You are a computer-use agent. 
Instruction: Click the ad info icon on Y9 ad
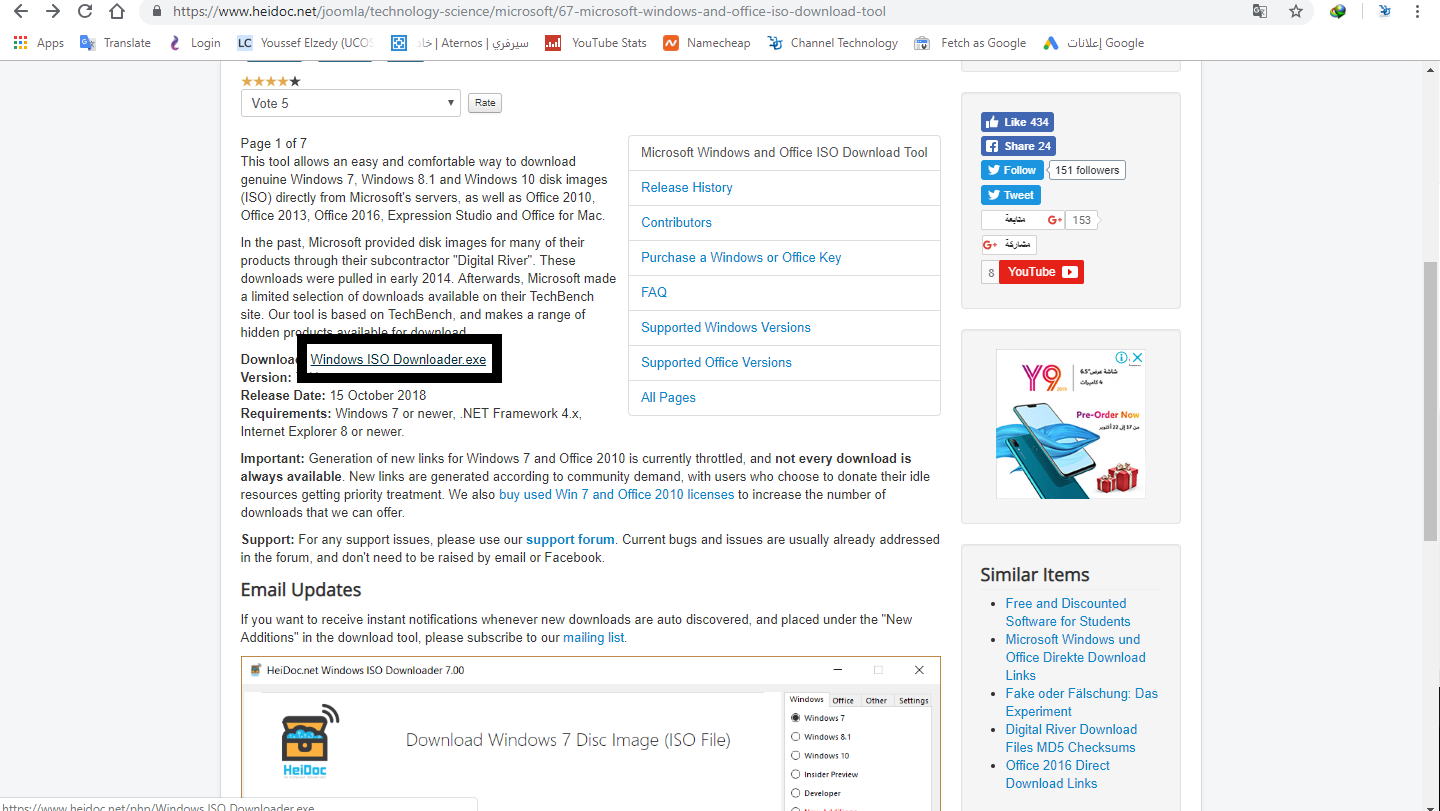[x=1122, y=358]
